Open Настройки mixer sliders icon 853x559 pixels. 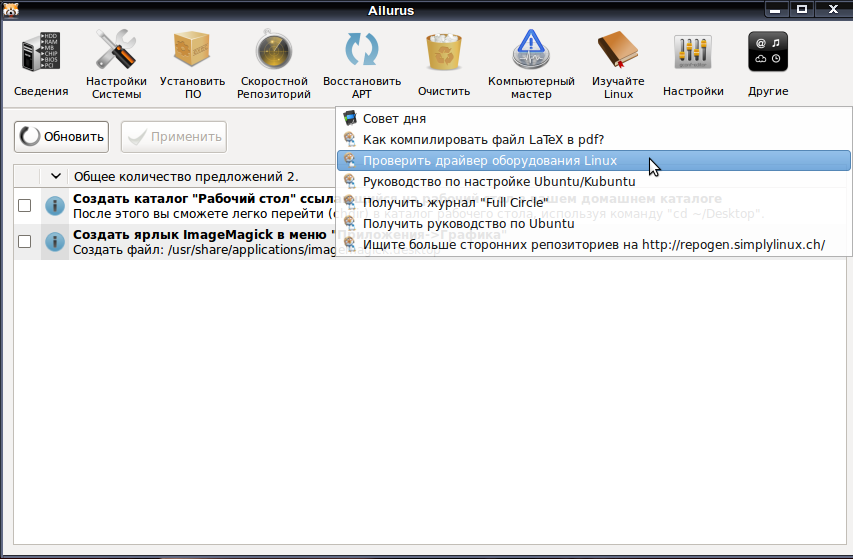(693, 52)
